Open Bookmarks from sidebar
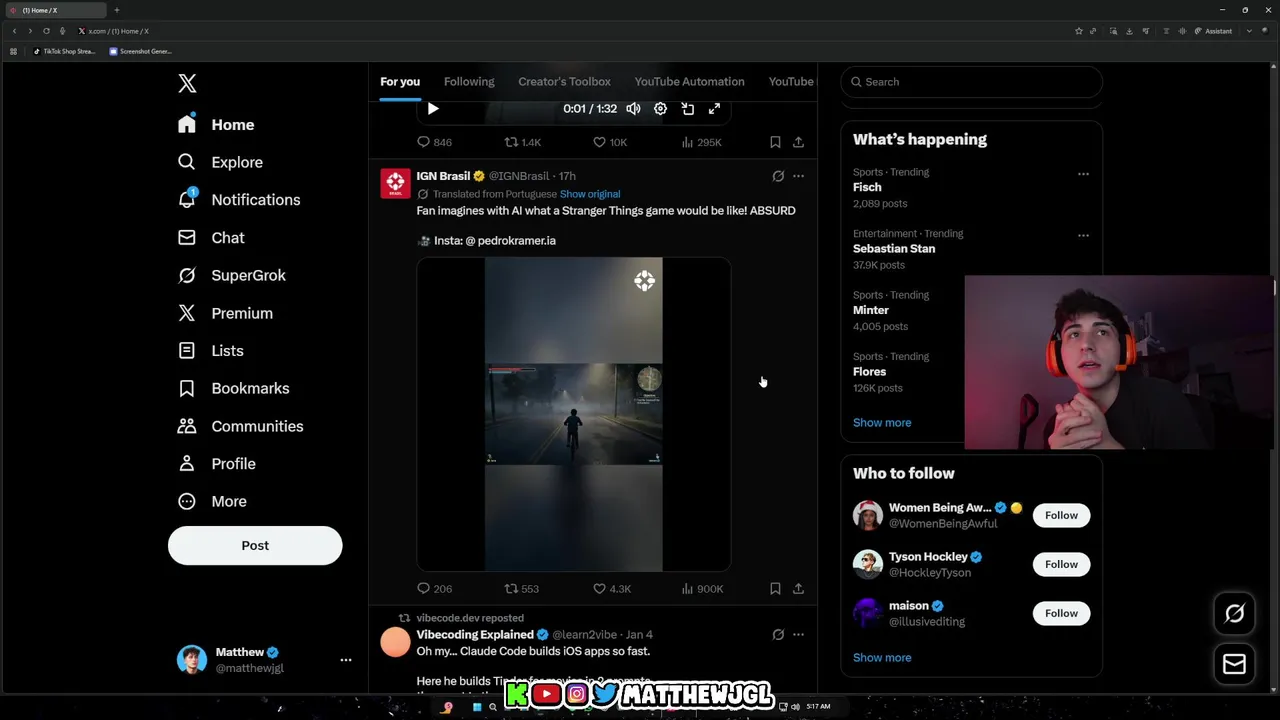The image size is (1280, 720). pyautogui.click(x=233, y=388)
